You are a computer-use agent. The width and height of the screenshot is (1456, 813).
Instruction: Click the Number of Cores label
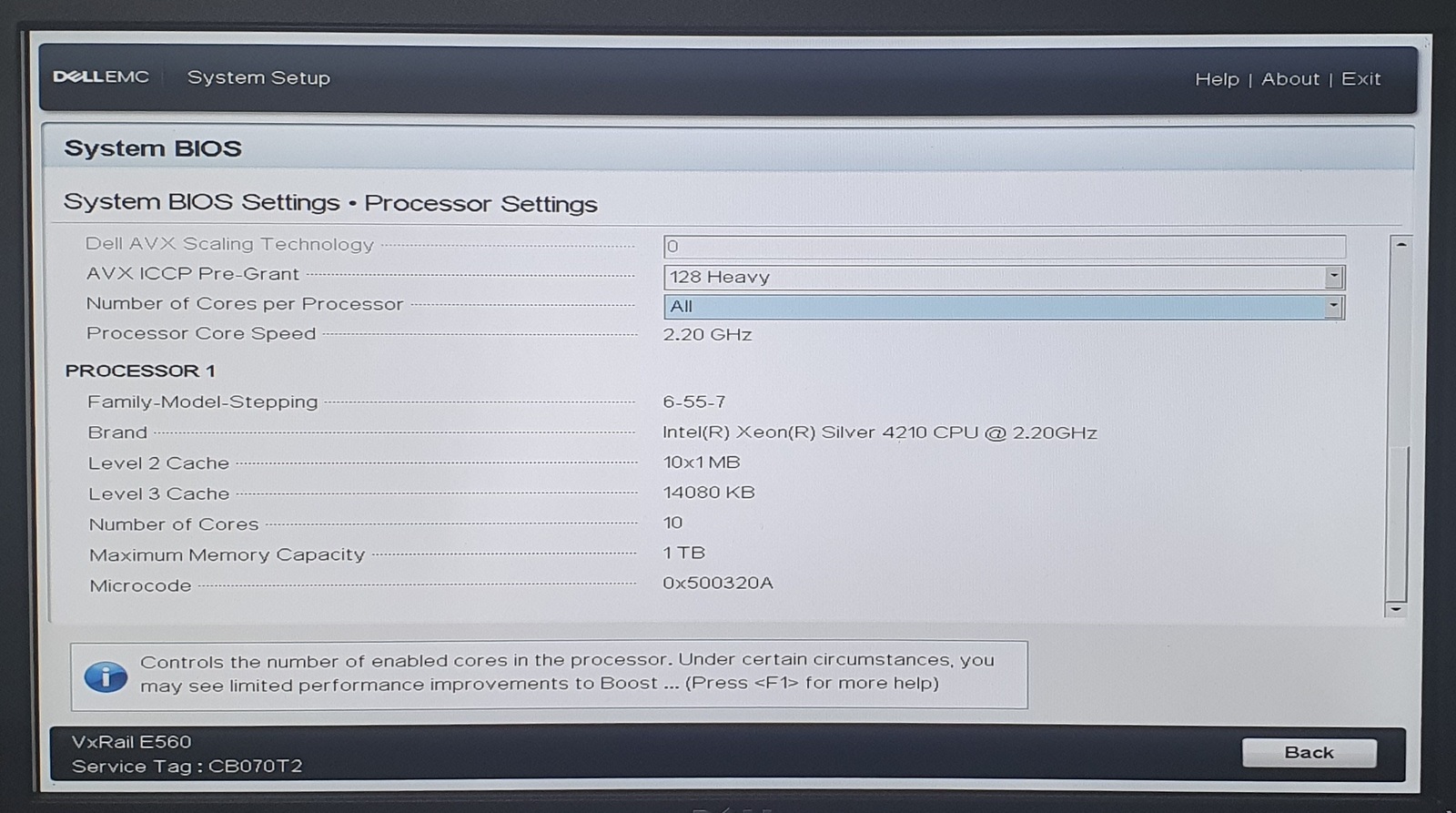(x=174, y=524)
